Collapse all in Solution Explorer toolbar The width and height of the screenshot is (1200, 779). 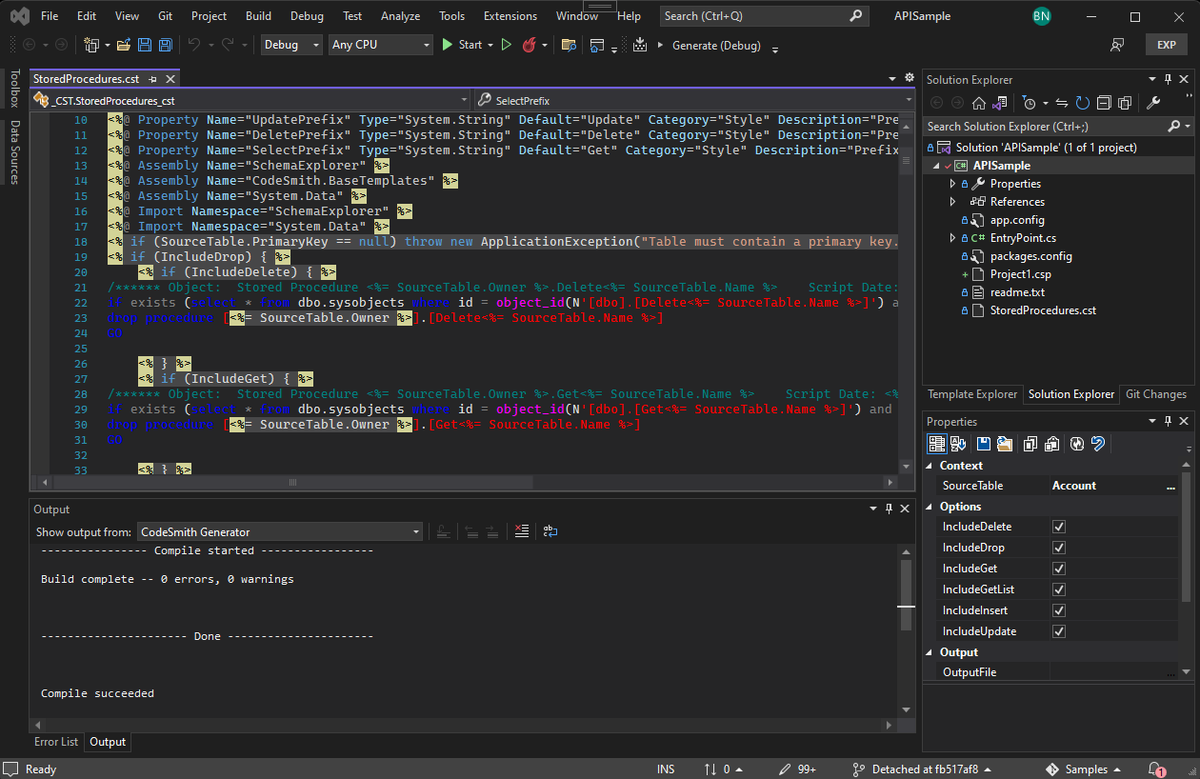1104,103
